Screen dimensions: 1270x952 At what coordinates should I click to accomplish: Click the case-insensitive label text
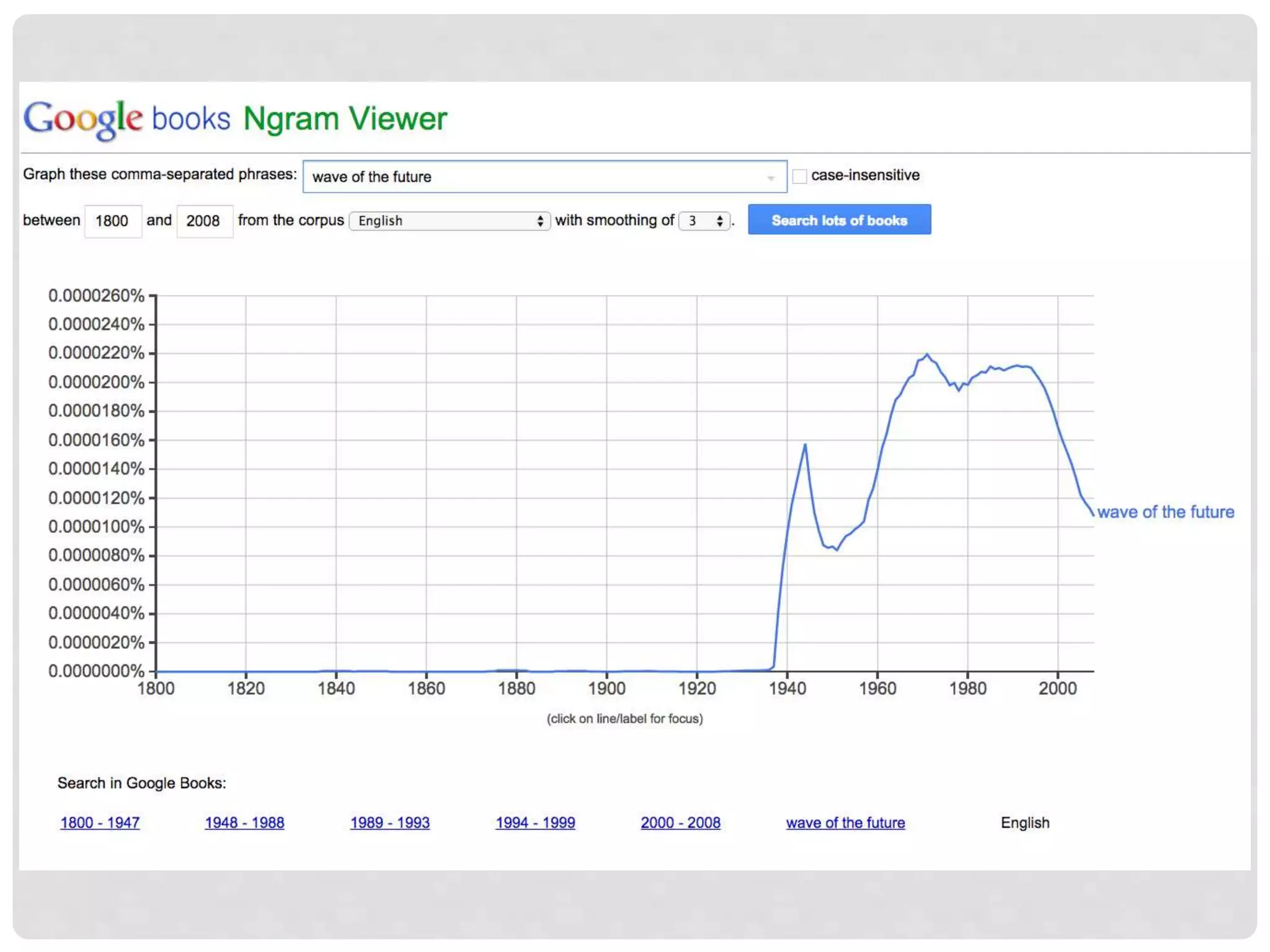tap(865, 175)
